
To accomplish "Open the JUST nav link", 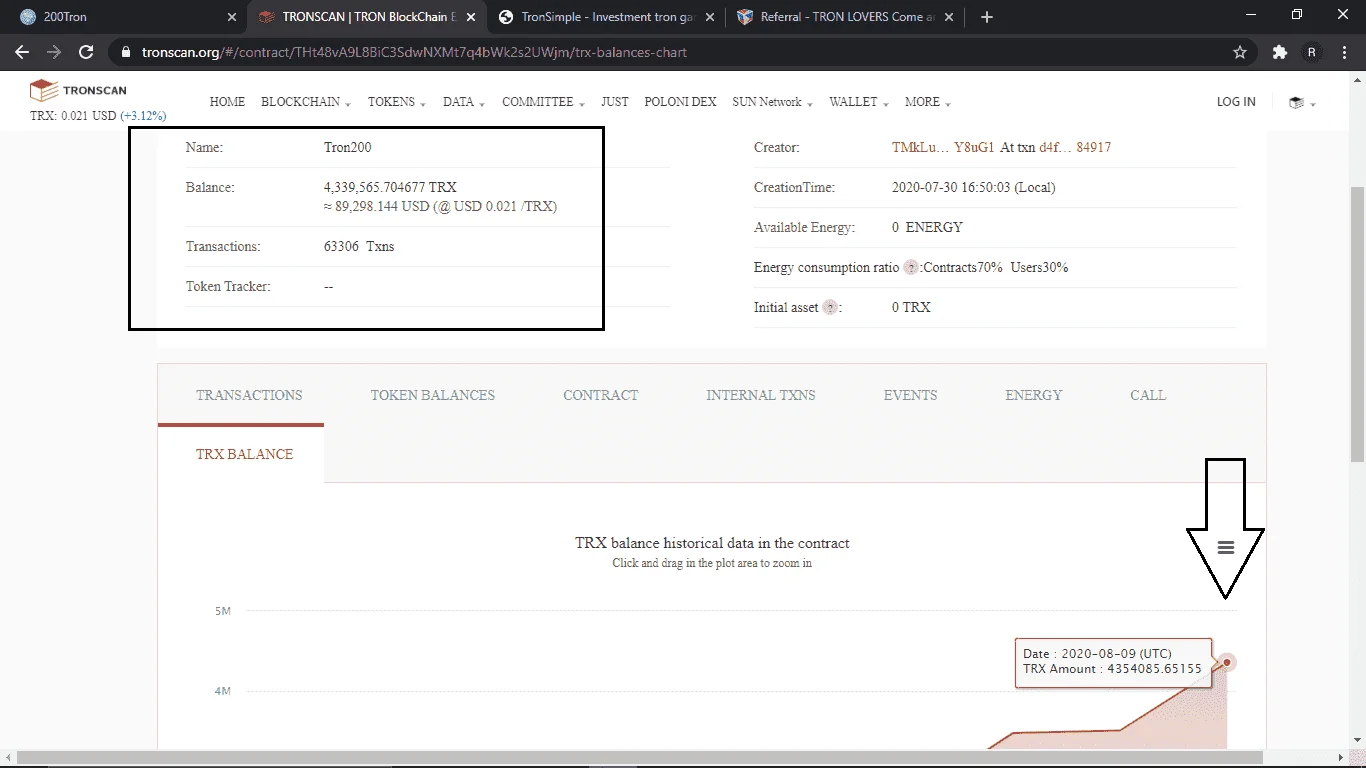I will point(615,102).
